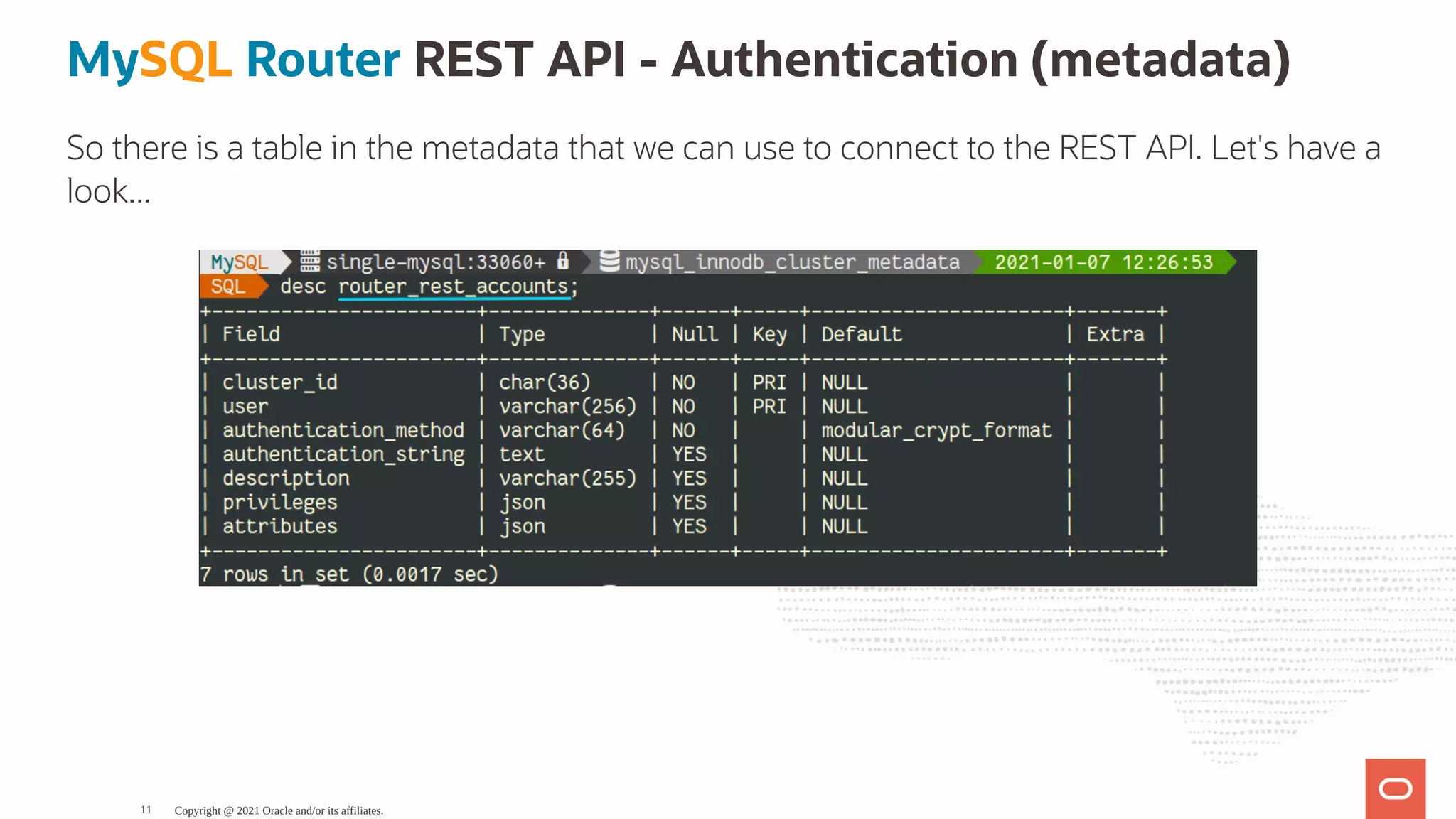The height and width of the screenshot is (819, 1456).
Task: Click the Default column header
Action: click(x=862, y=334)
